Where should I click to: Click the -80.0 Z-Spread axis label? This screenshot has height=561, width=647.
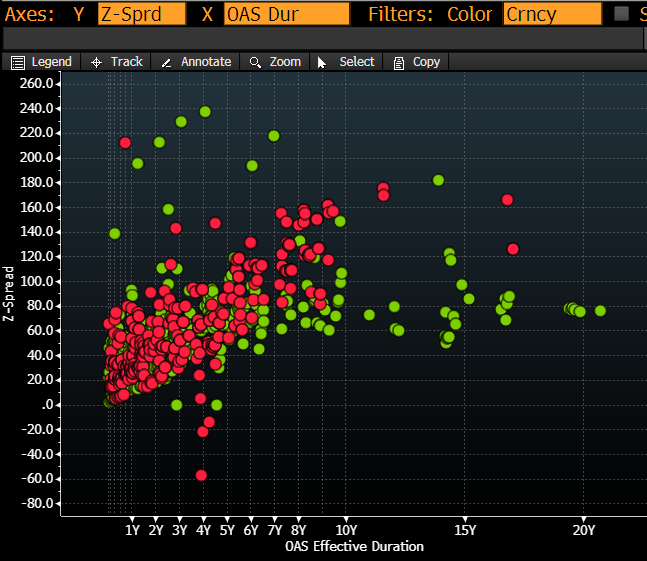37,503
